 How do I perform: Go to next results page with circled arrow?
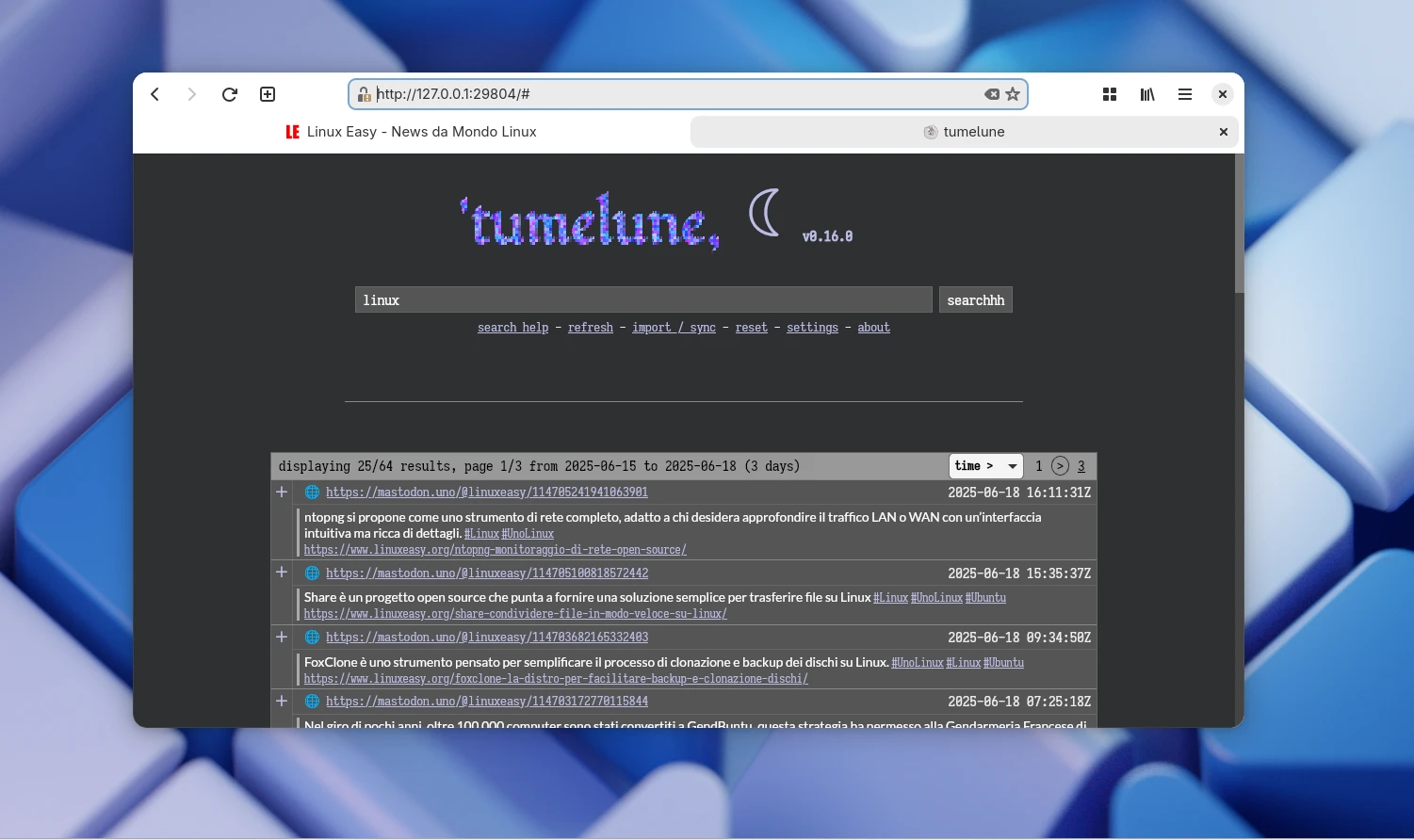coord(1060,465)
